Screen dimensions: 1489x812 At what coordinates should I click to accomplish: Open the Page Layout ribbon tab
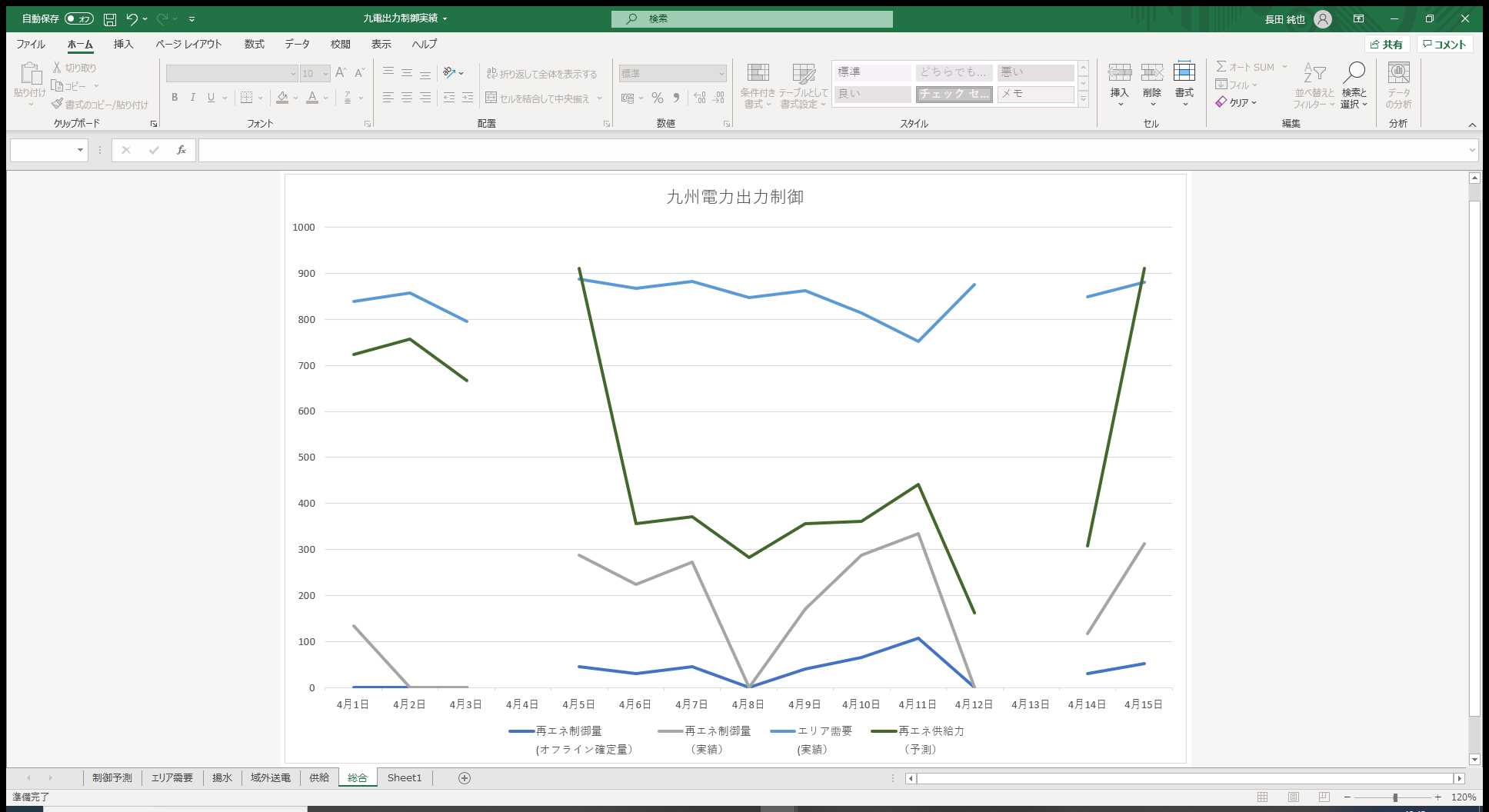point(188,44)
